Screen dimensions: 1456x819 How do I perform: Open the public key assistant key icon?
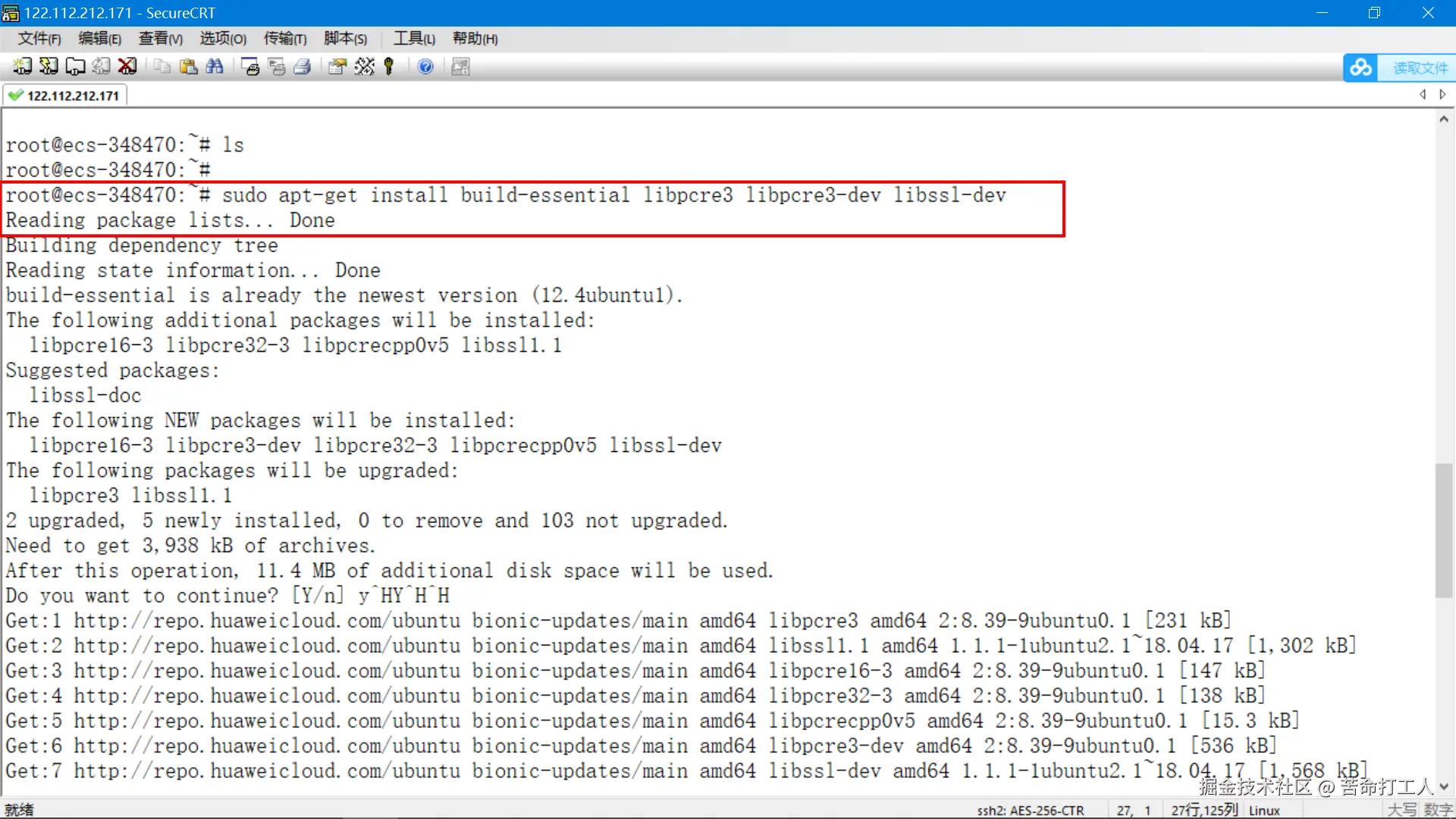tap(389, 67)
